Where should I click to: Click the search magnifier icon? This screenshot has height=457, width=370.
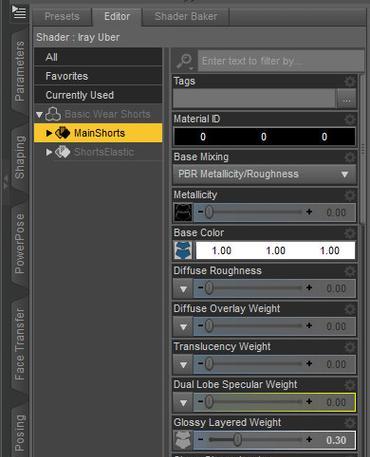click(x=184, y=61)
